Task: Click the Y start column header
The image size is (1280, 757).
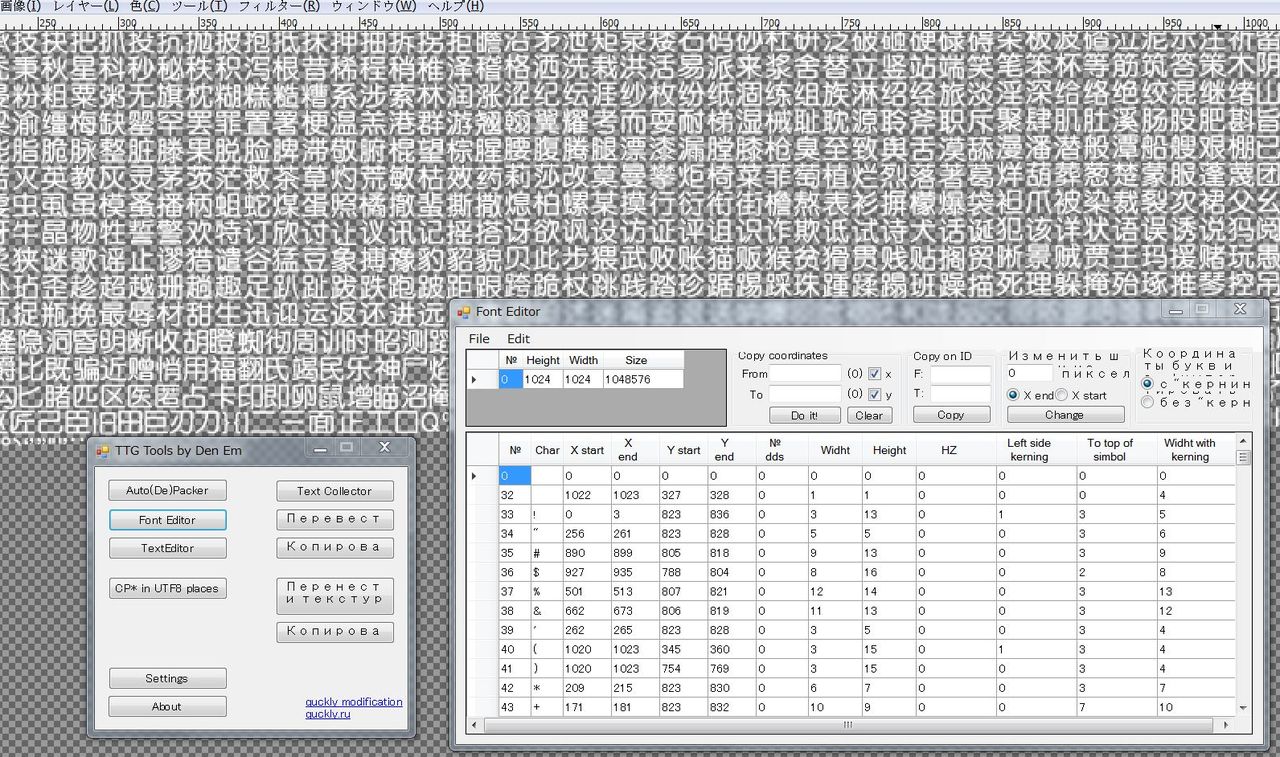Action: (x=683, y=450)
